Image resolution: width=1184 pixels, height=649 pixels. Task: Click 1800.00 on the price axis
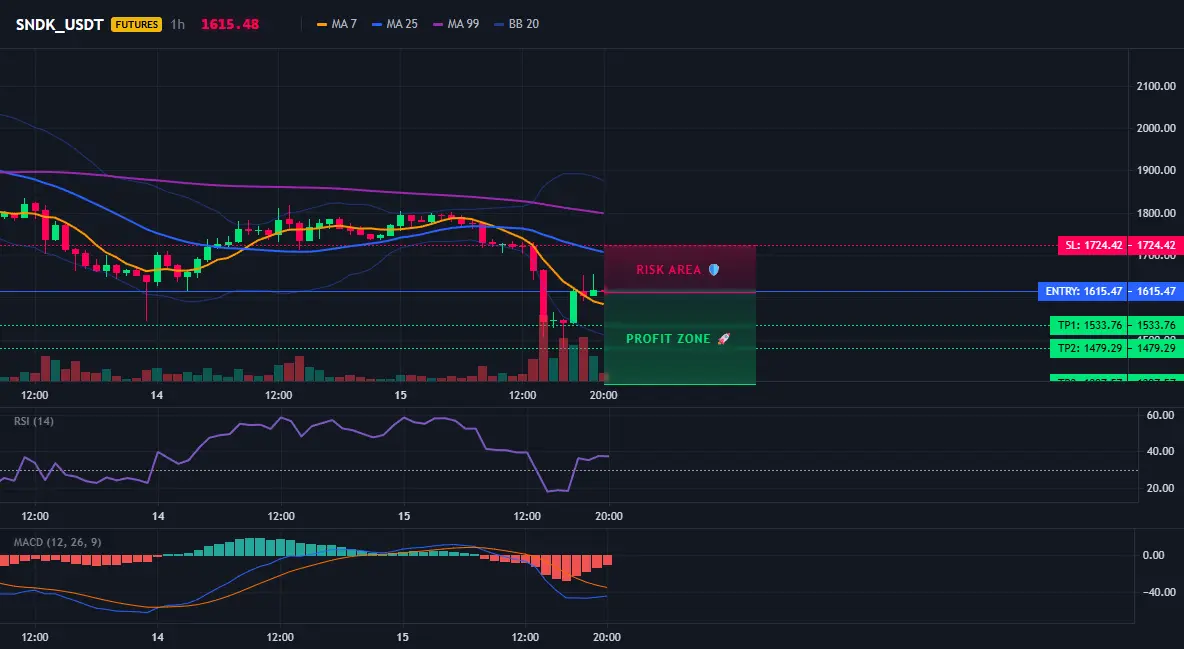coord(1156,213)
